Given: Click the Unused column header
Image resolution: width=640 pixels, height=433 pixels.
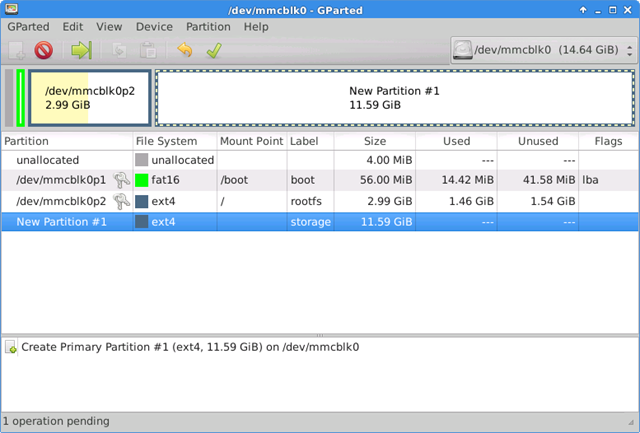Looking at the screenshot, I should coord(538,141).
